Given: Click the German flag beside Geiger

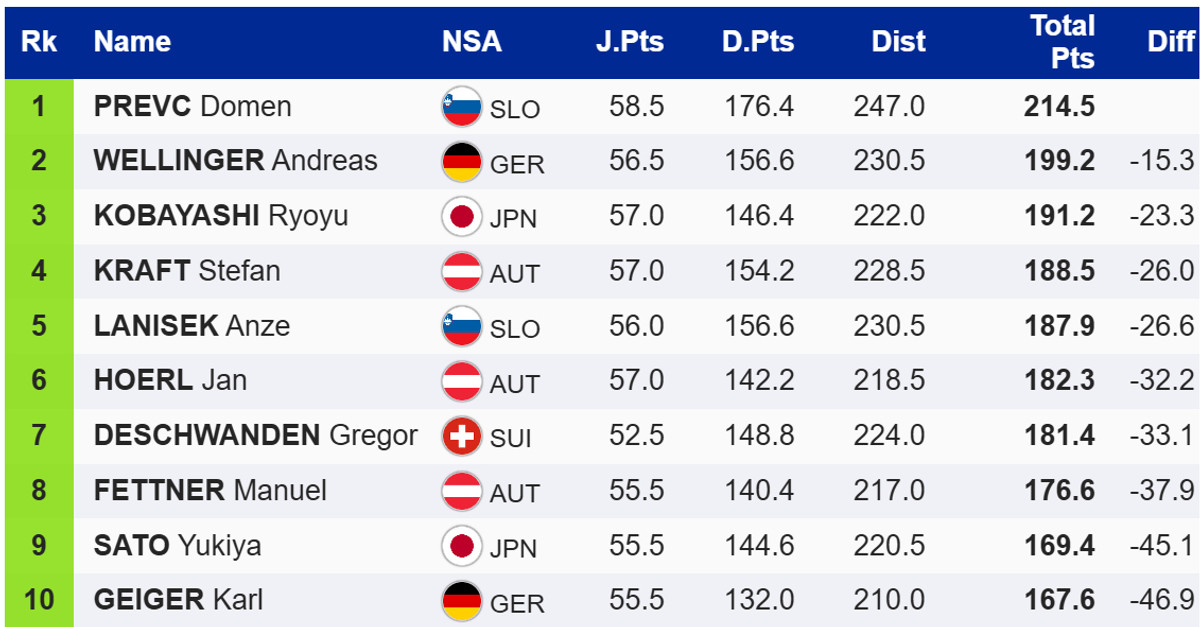Looking at the screenshot, I should (x=461, y=601).
